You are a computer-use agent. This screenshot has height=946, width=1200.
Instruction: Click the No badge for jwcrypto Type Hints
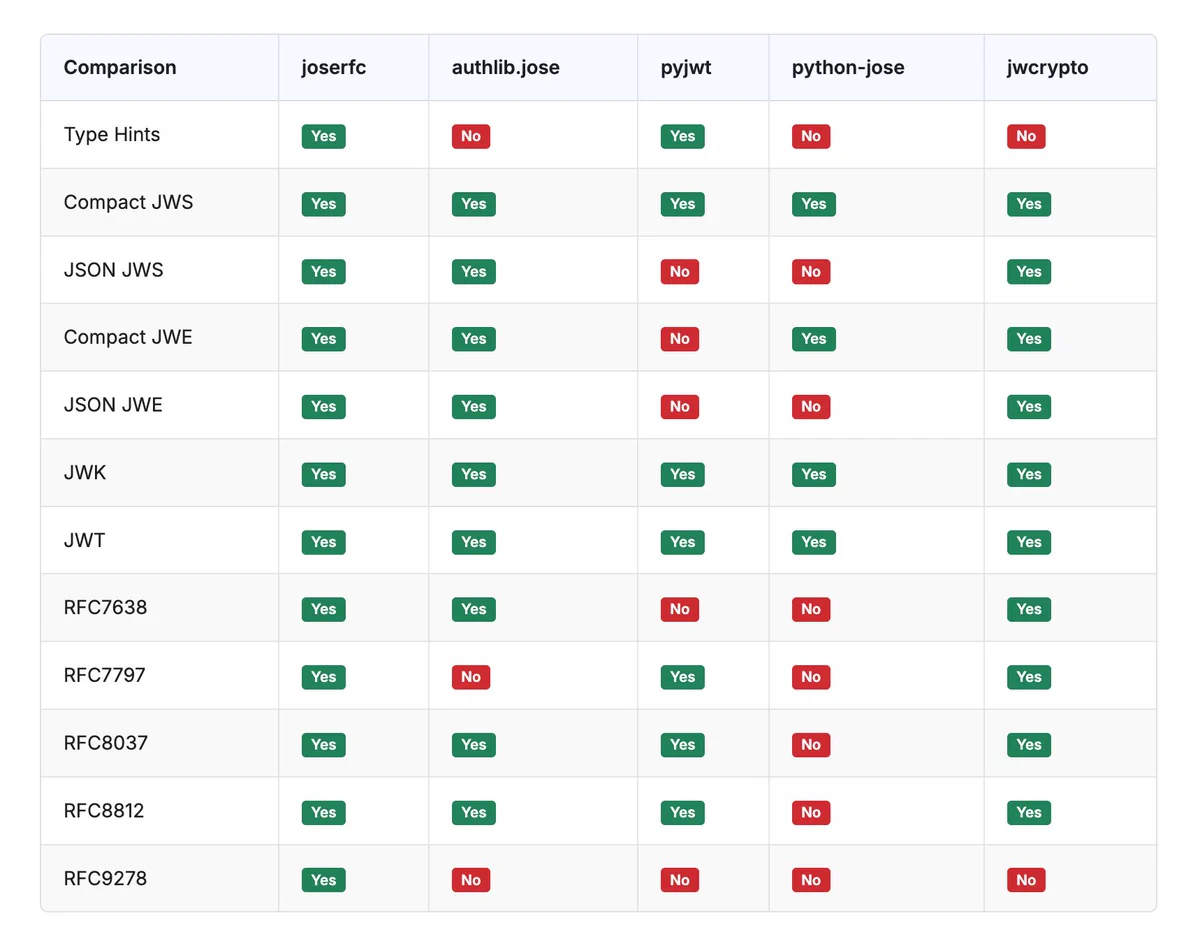coord(1026,136)
